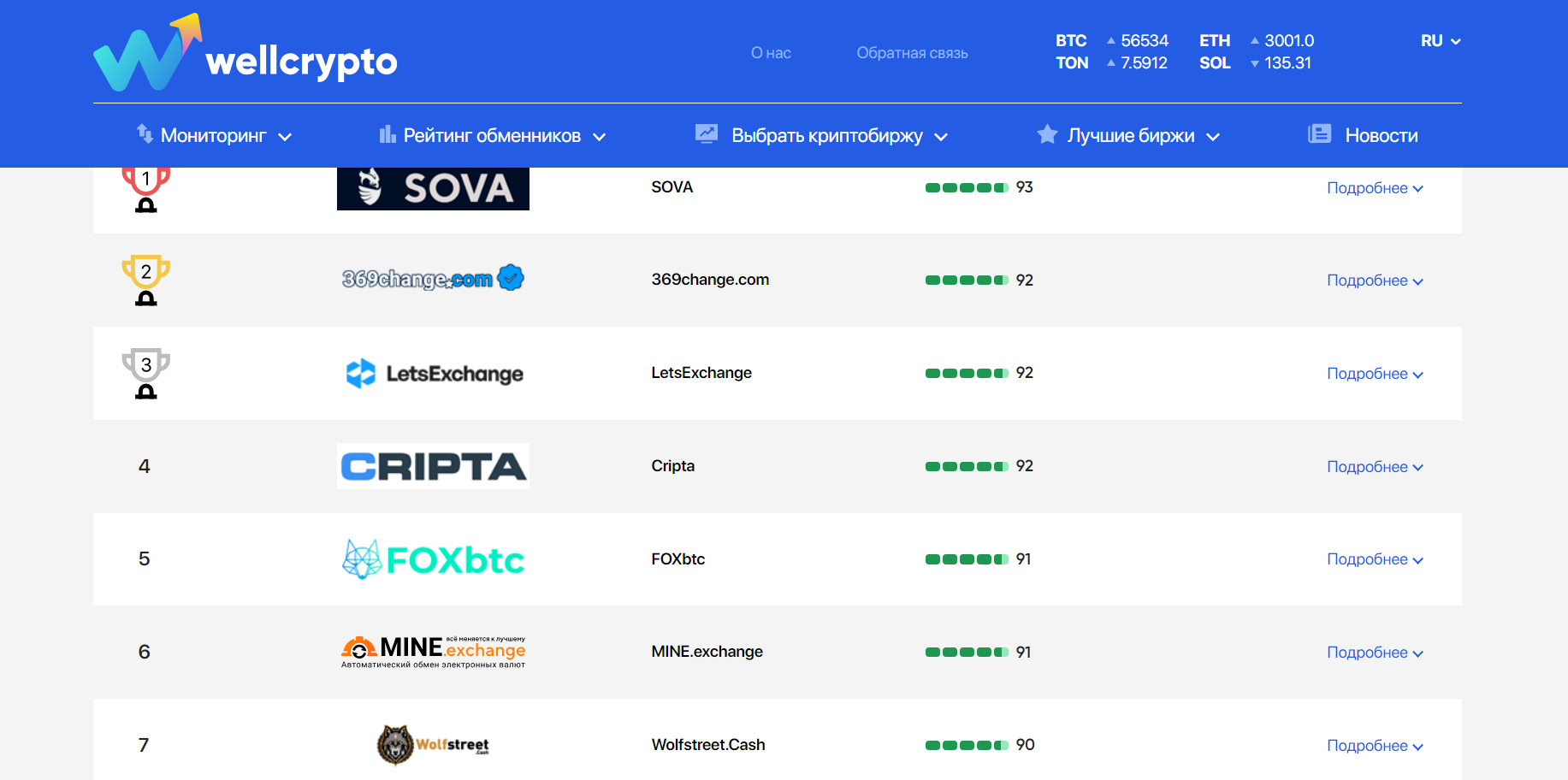The image size is (1568, 780).
Task: Click the Рейтинг обменников bar chart icon
Action: (388, 134)
